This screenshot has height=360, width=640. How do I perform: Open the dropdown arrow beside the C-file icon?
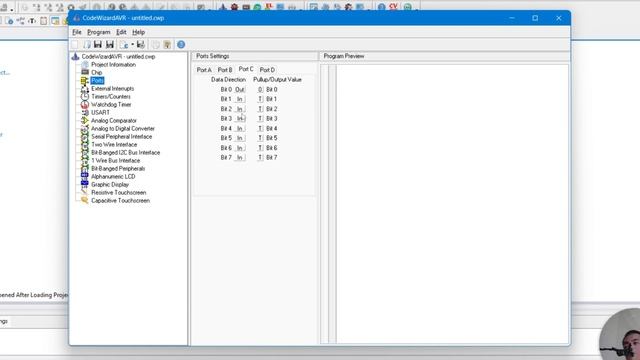point(132,44)
